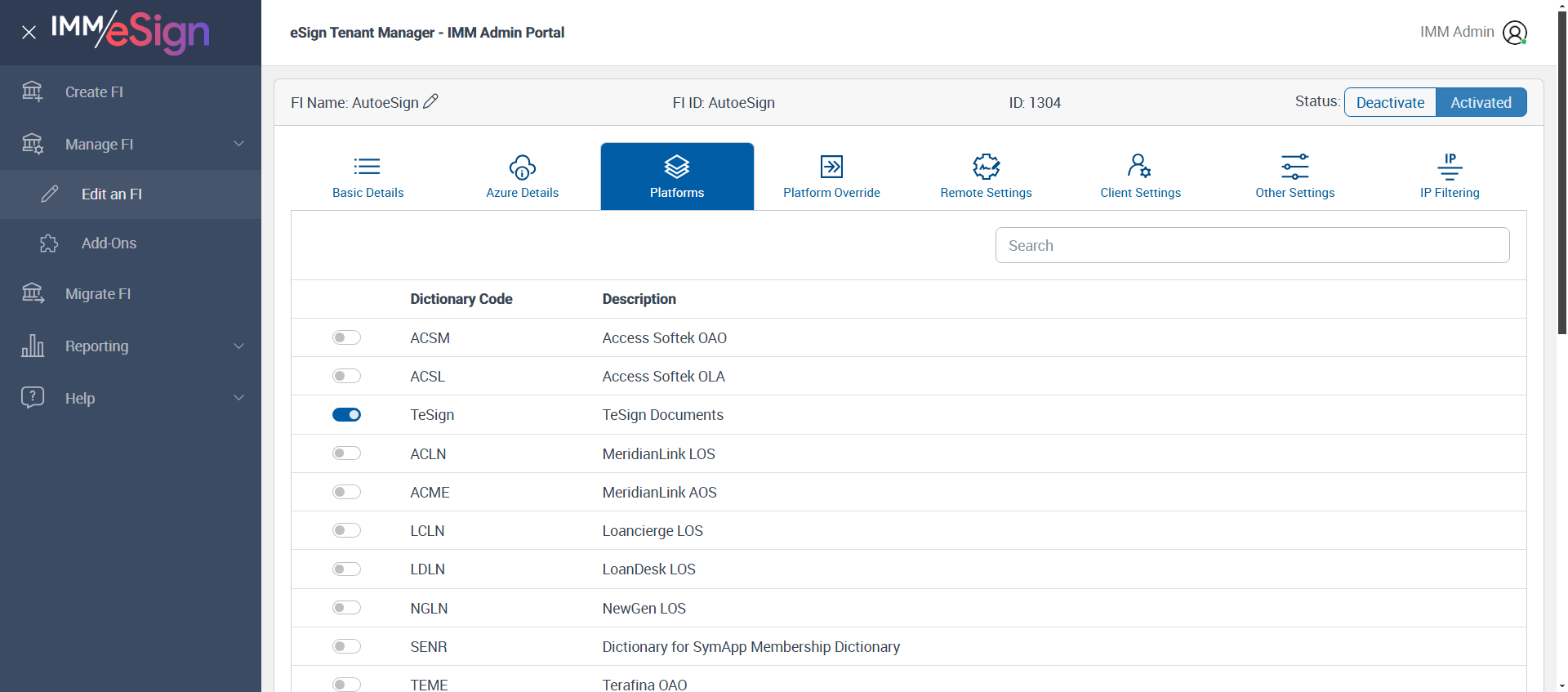Open the Remote Settings gear icon tab
1568x692 pixels.
pos(986,167)
